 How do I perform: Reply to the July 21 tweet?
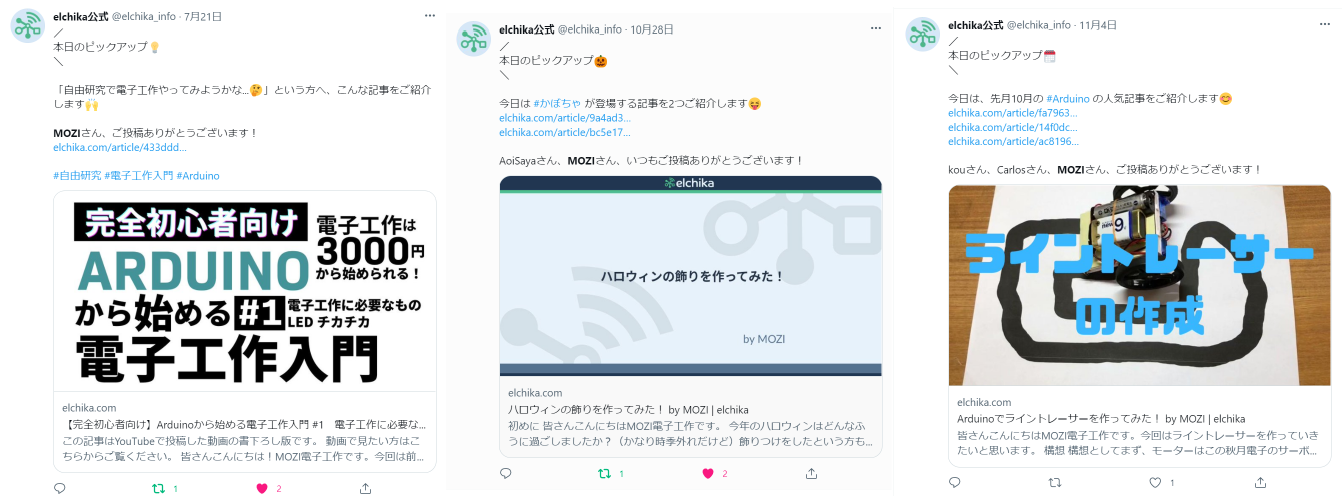(59, 488)
